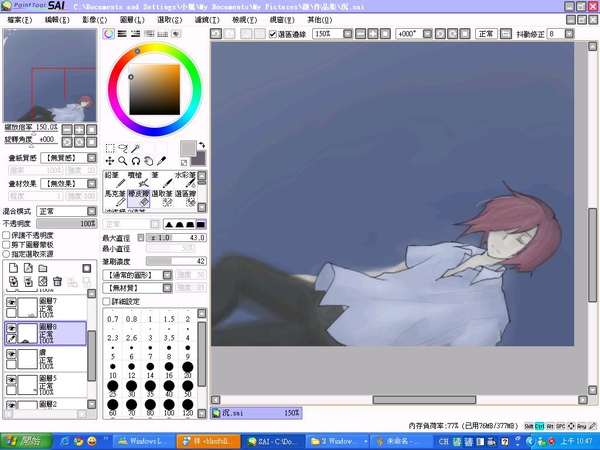Select brush size 100 preset

pos(169,408)
